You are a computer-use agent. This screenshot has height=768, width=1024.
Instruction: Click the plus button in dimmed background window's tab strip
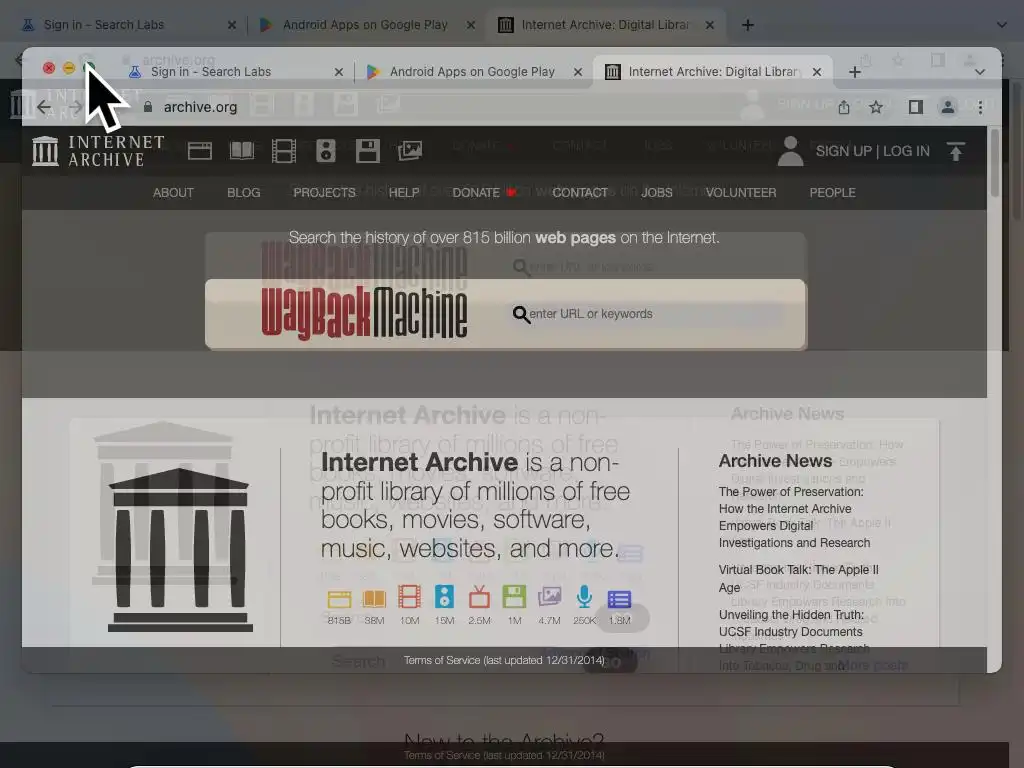tap(748, 25)
